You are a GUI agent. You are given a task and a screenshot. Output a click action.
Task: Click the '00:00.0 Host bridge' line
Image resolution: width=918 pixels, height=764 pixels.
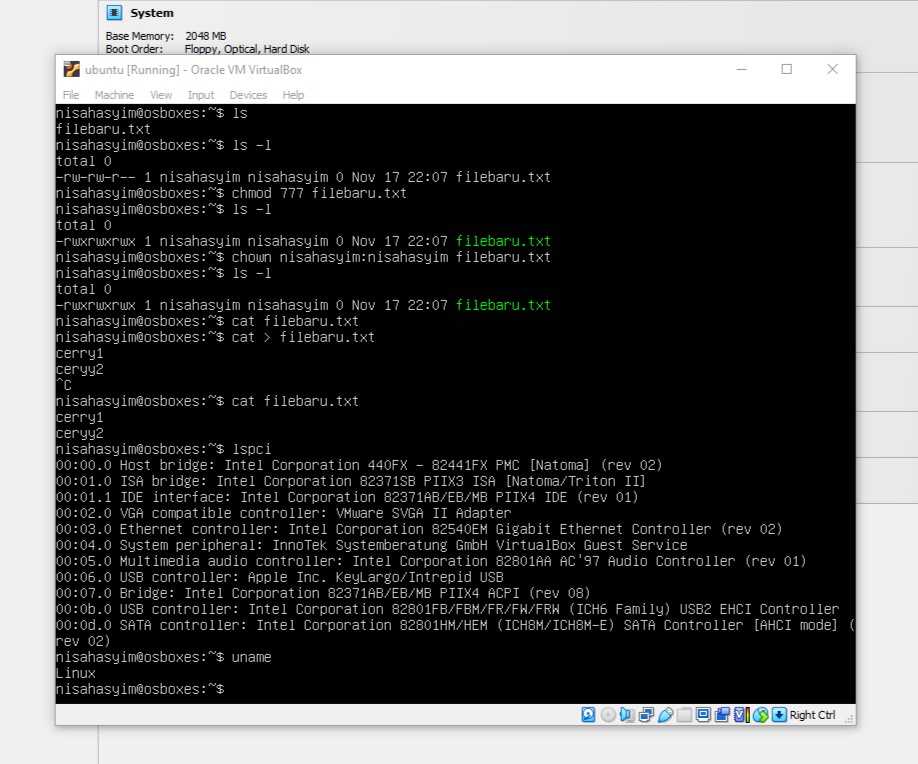(x=359, y=465)
